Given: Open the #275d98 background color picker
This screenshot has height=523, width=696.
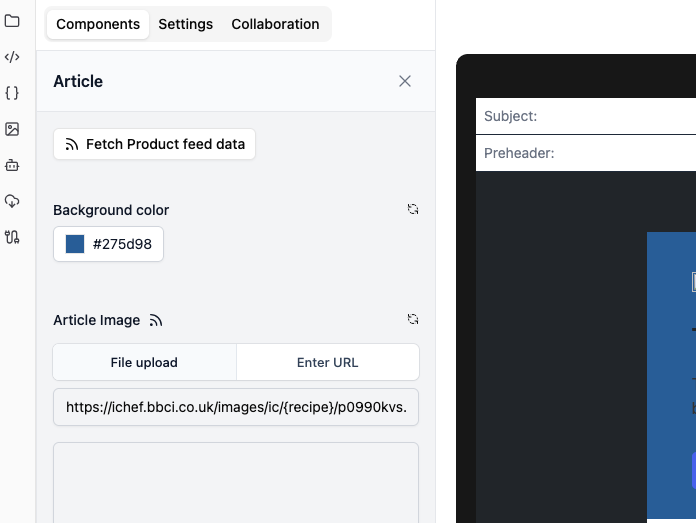Looking at the screenshot, I should coord(108,244).
